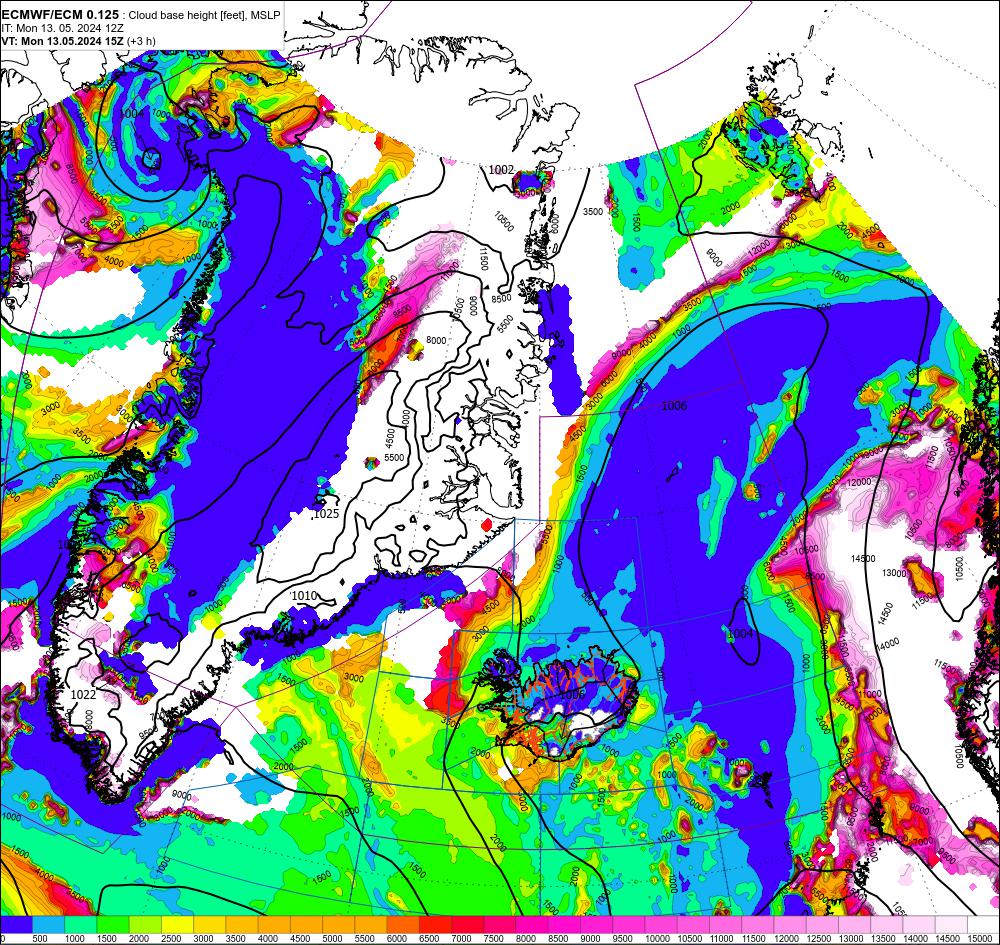Pick the orange legend swatch above 5500

[371, 925]
